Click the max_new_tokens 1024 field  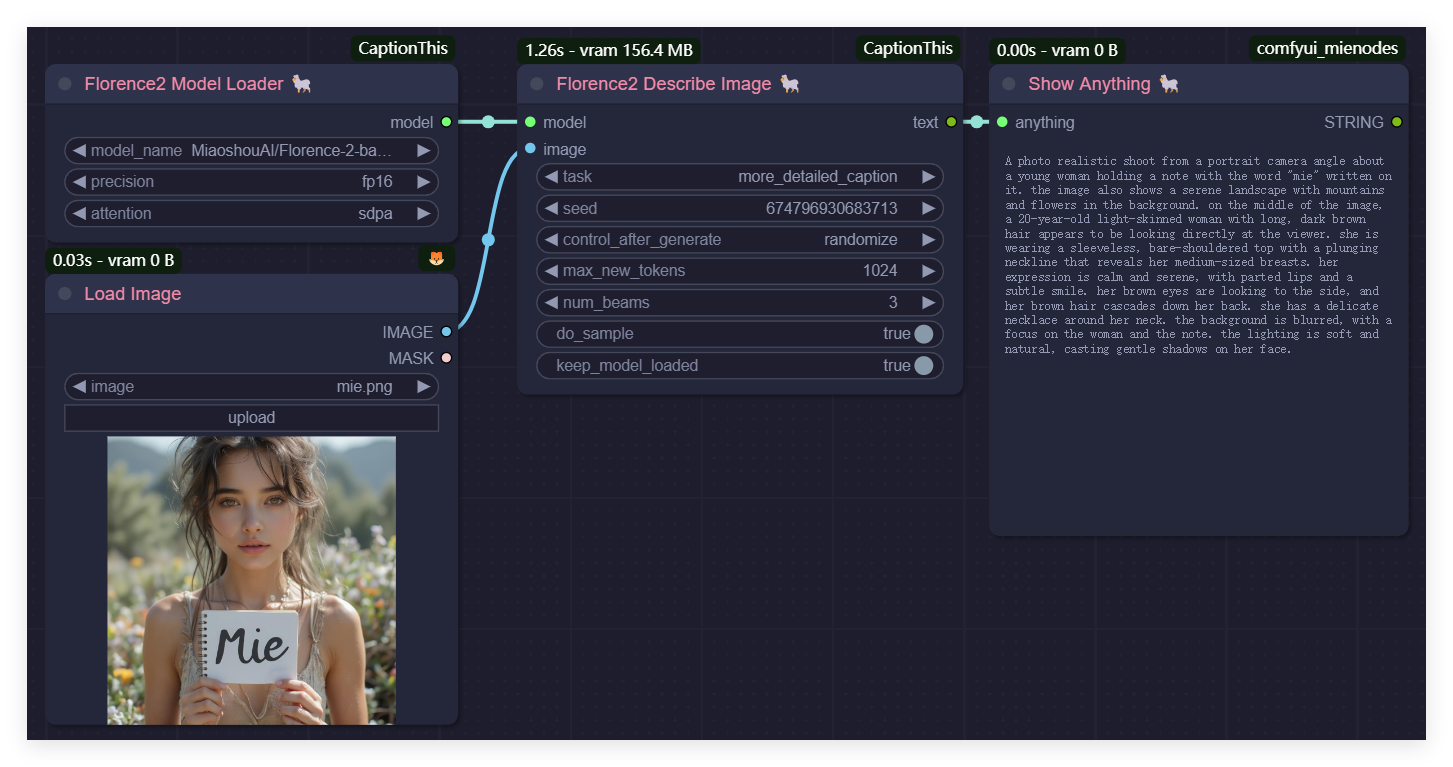740,271
